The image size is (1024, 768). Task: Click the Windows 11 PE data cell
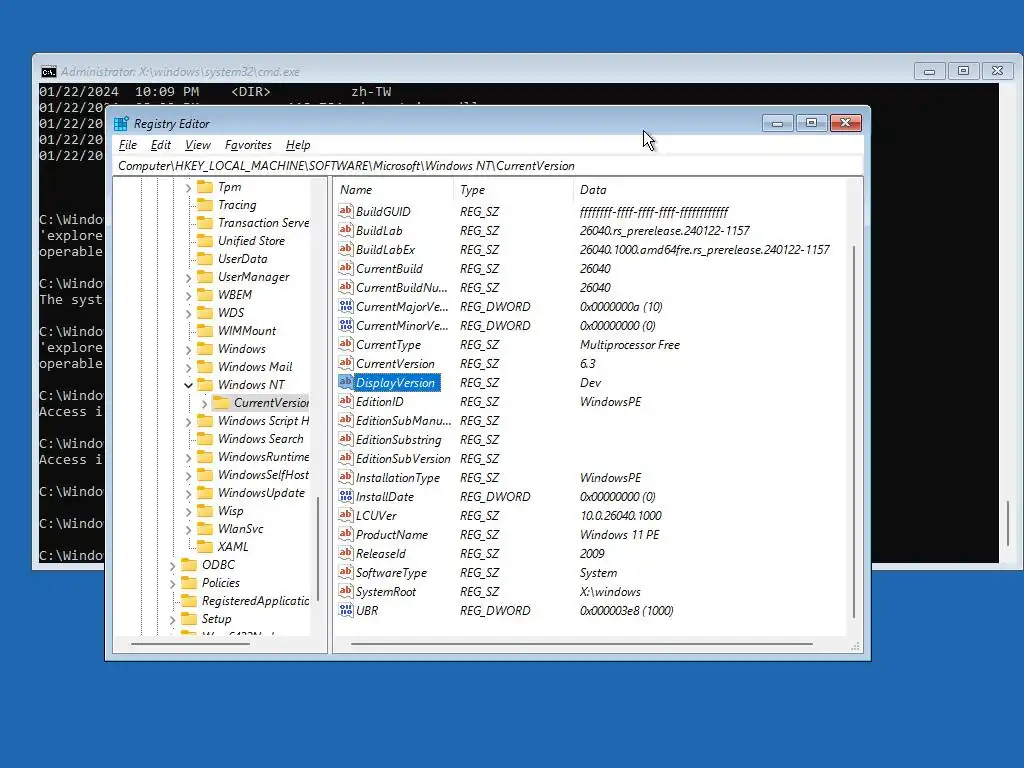[x=619, y=534]
